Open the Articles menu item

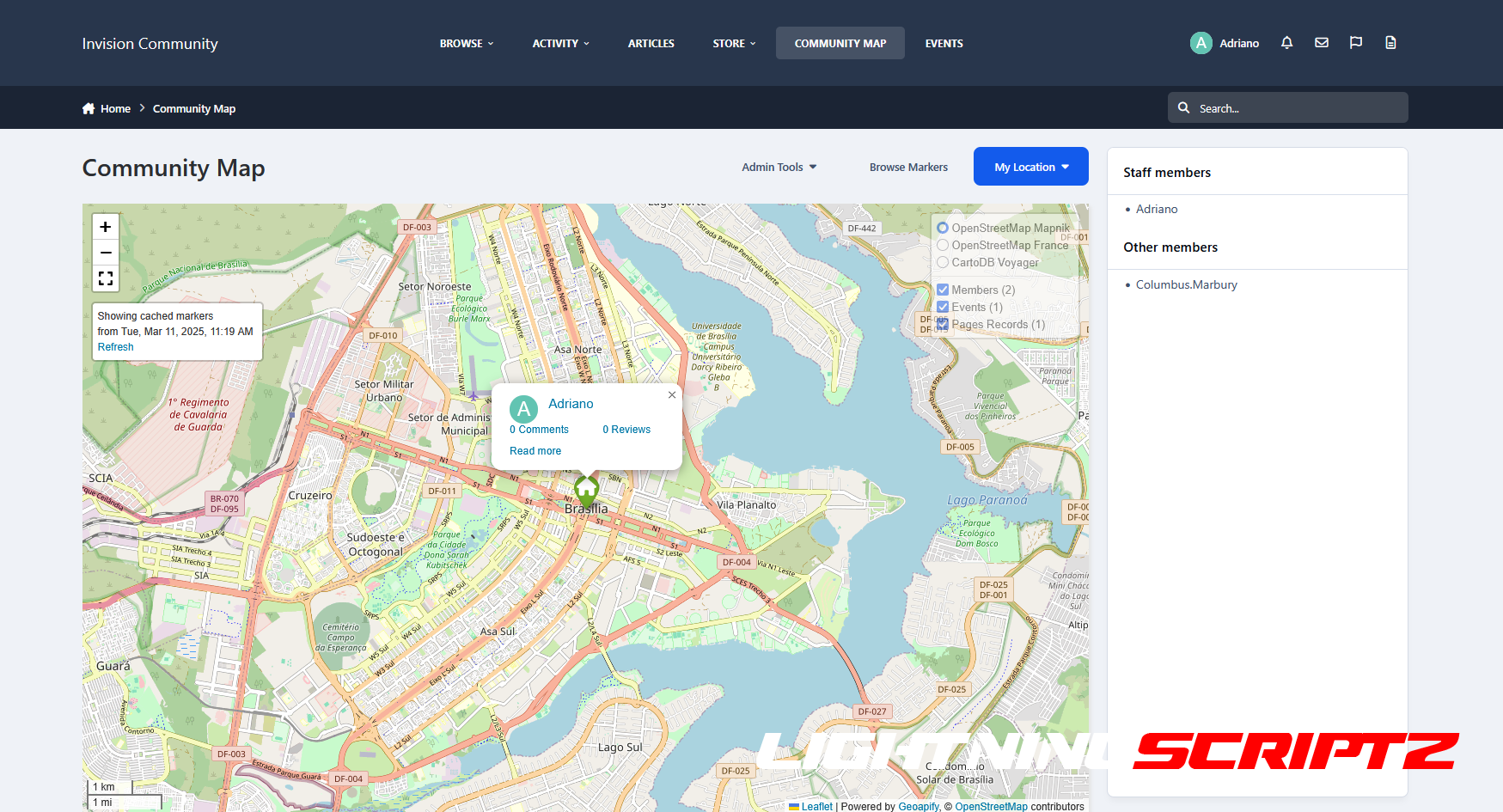pos(651,43)
